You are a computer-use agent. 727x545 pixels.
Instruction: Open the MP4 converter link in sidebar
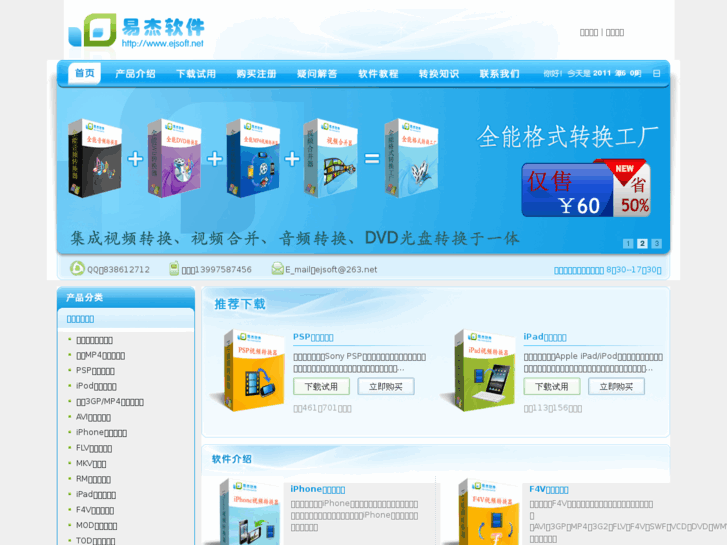click(101, 356)
